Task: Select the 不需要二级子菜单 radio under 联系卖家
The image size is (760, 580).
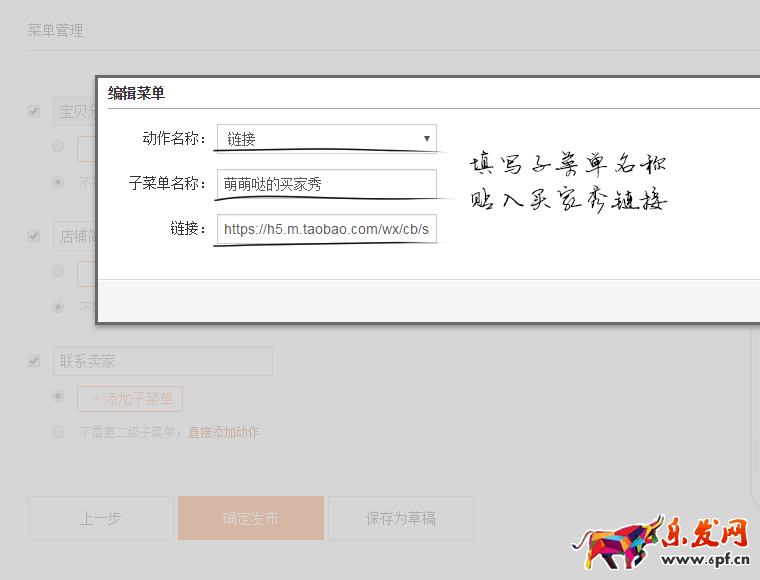Action: tap(58, 432)
